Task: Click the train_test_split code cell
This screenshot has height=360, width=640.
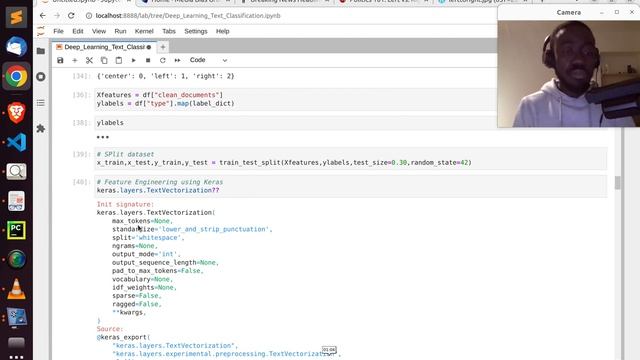Action: pos(351,158)
